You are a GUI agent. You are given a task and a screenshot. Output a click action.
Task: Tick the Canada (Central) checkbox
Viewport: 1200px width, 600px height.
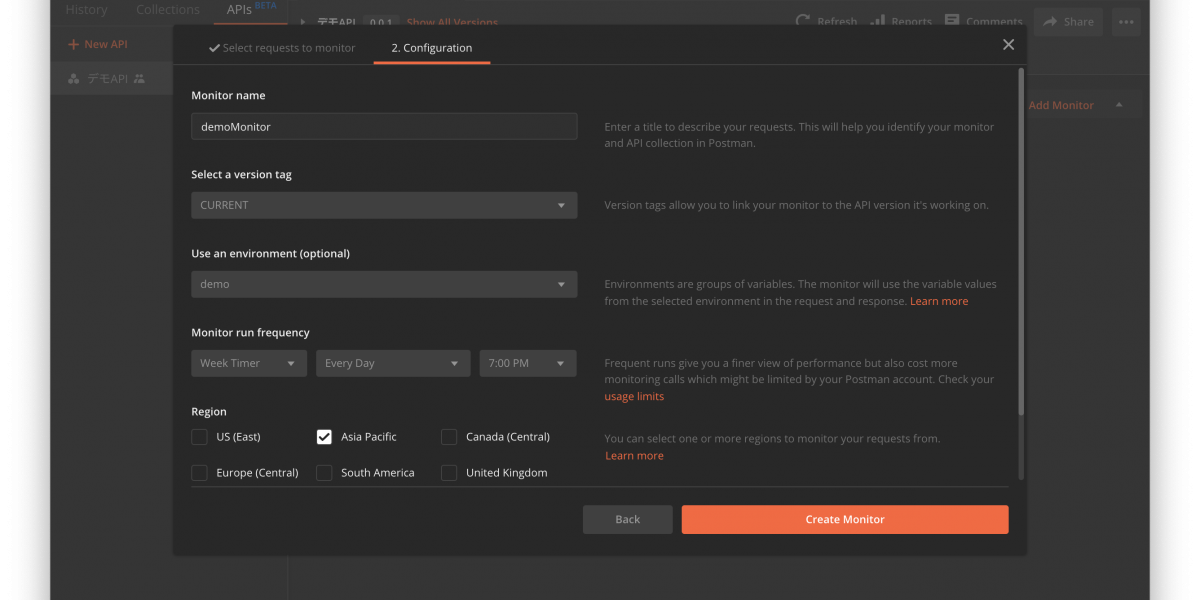pos(449,437)
